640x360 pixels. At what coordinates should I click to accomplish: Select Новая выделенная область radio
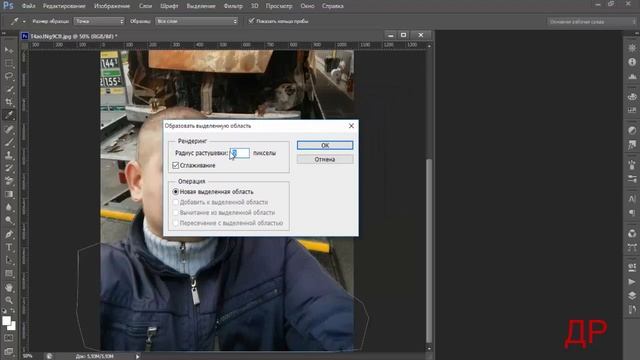(176, 191)
